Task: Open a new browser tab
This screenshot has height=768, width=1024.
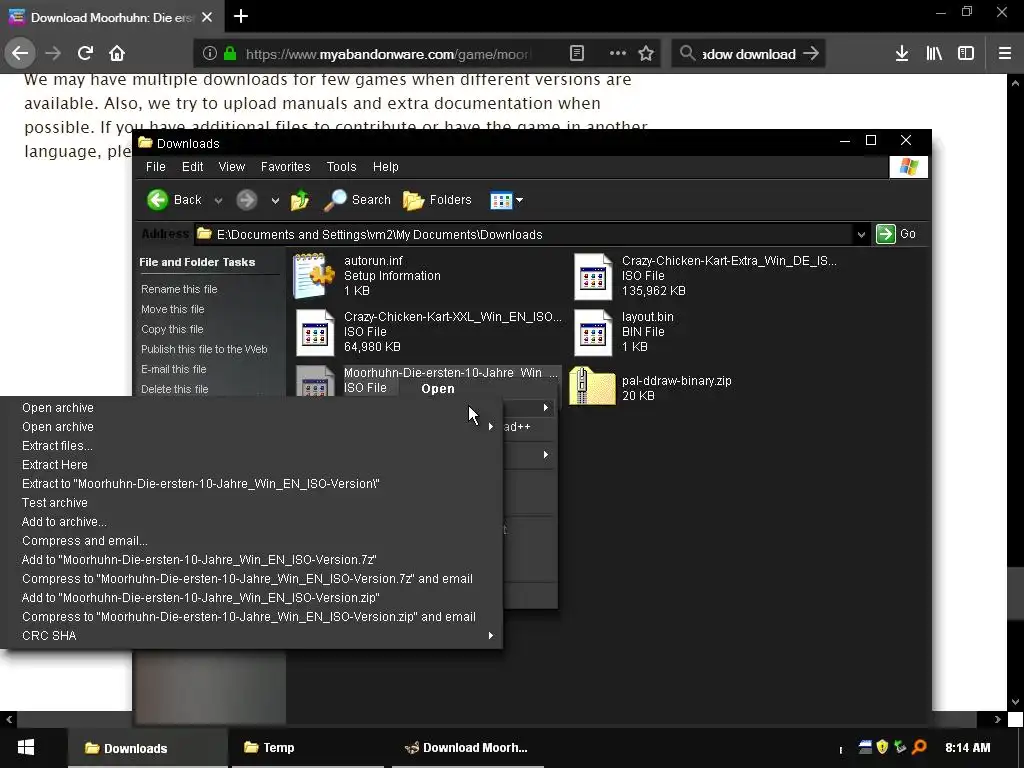Action: tap(241, 16)
